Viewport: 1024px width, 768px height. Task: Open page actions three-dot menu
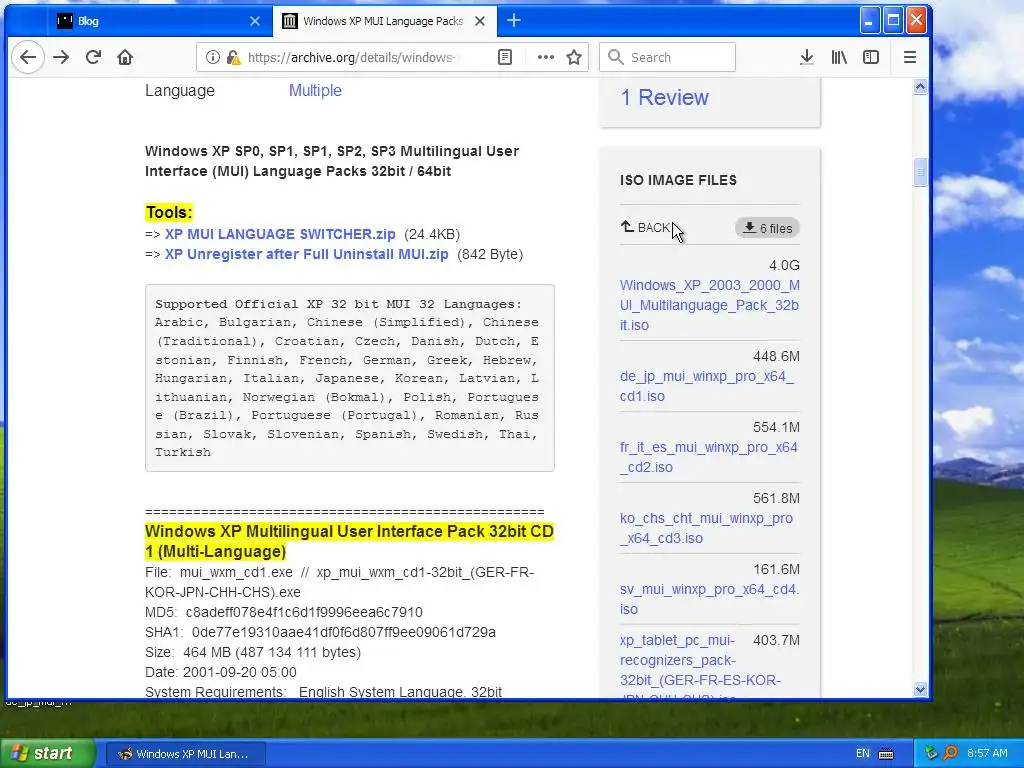click(545, 57)
